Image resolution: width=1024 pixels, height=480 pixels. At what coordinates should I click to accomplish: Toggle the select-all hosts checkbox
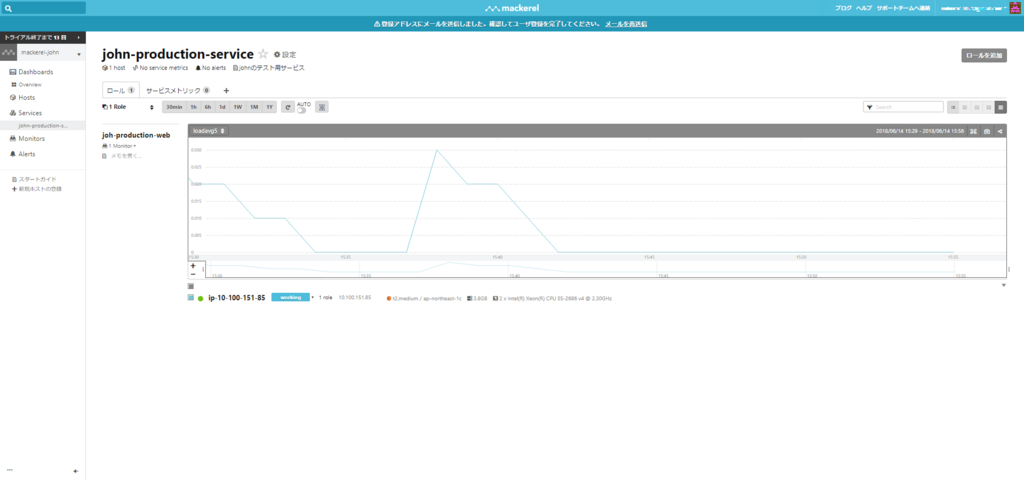click(191, 286)
